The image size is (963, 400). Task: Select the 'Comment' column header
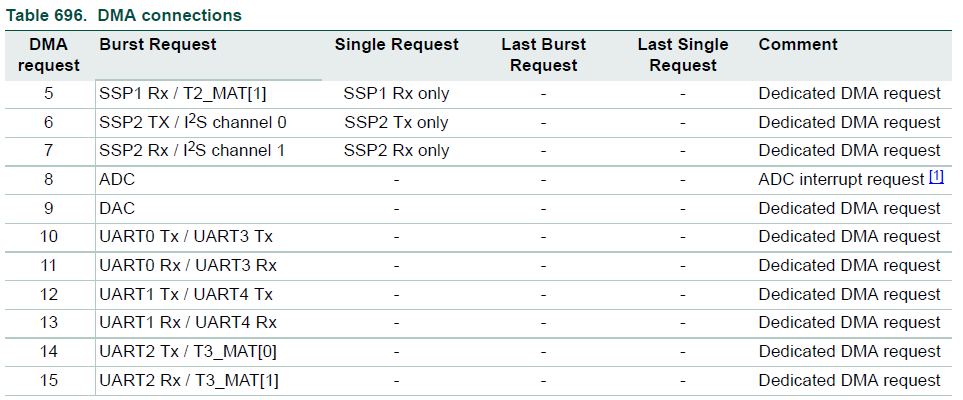798,45
